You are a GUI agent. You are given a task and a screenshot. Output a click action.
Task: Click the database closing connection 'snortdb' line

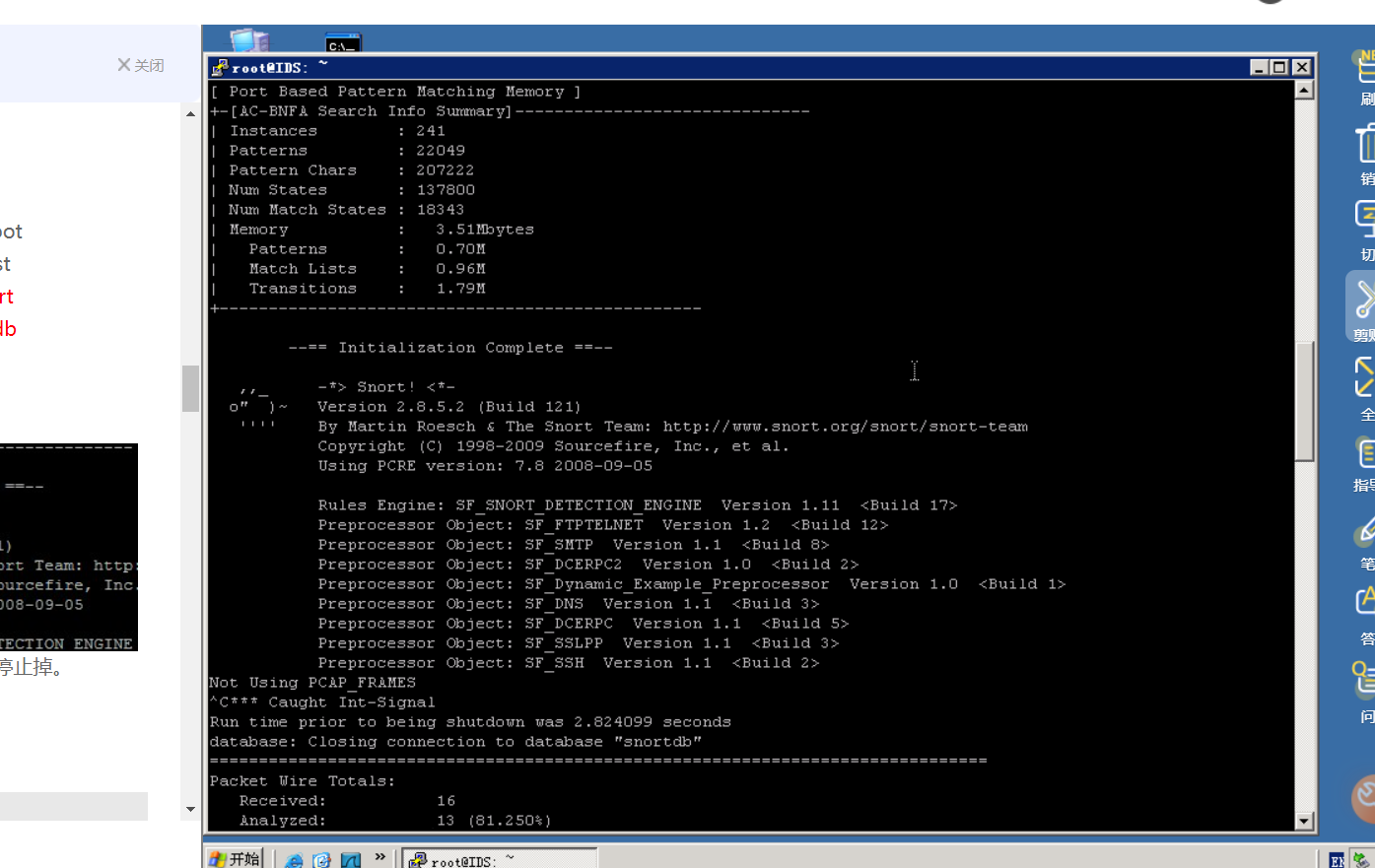pyautogui.click(x=455, y=742)
